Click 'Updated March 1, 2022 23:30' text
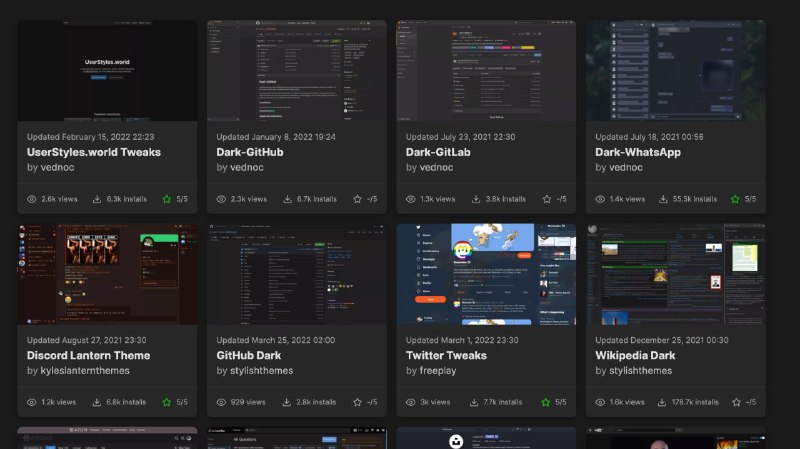Image resolution: width=800 pixels, height=449 pixels. 462,340
